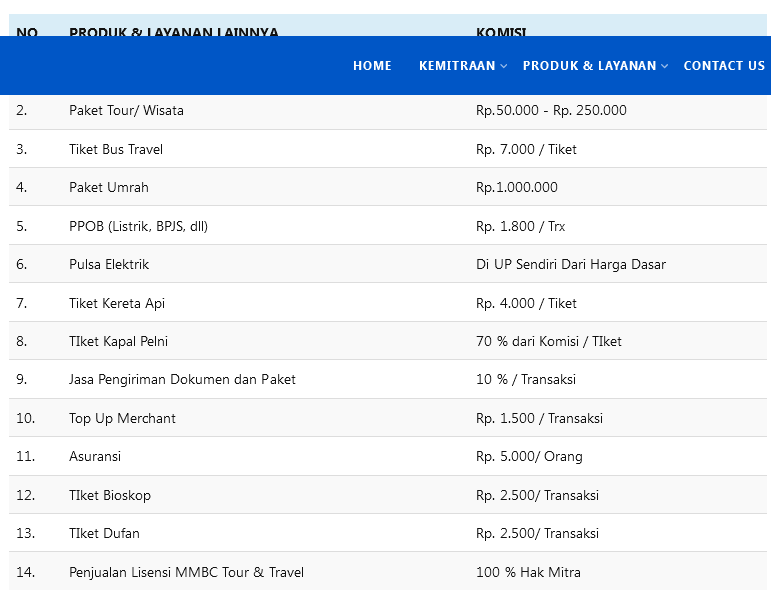Click PPOB (Listrik, BPJS, dll) row
The width and height of the screenshot is (771, 613).
[138, 227]
